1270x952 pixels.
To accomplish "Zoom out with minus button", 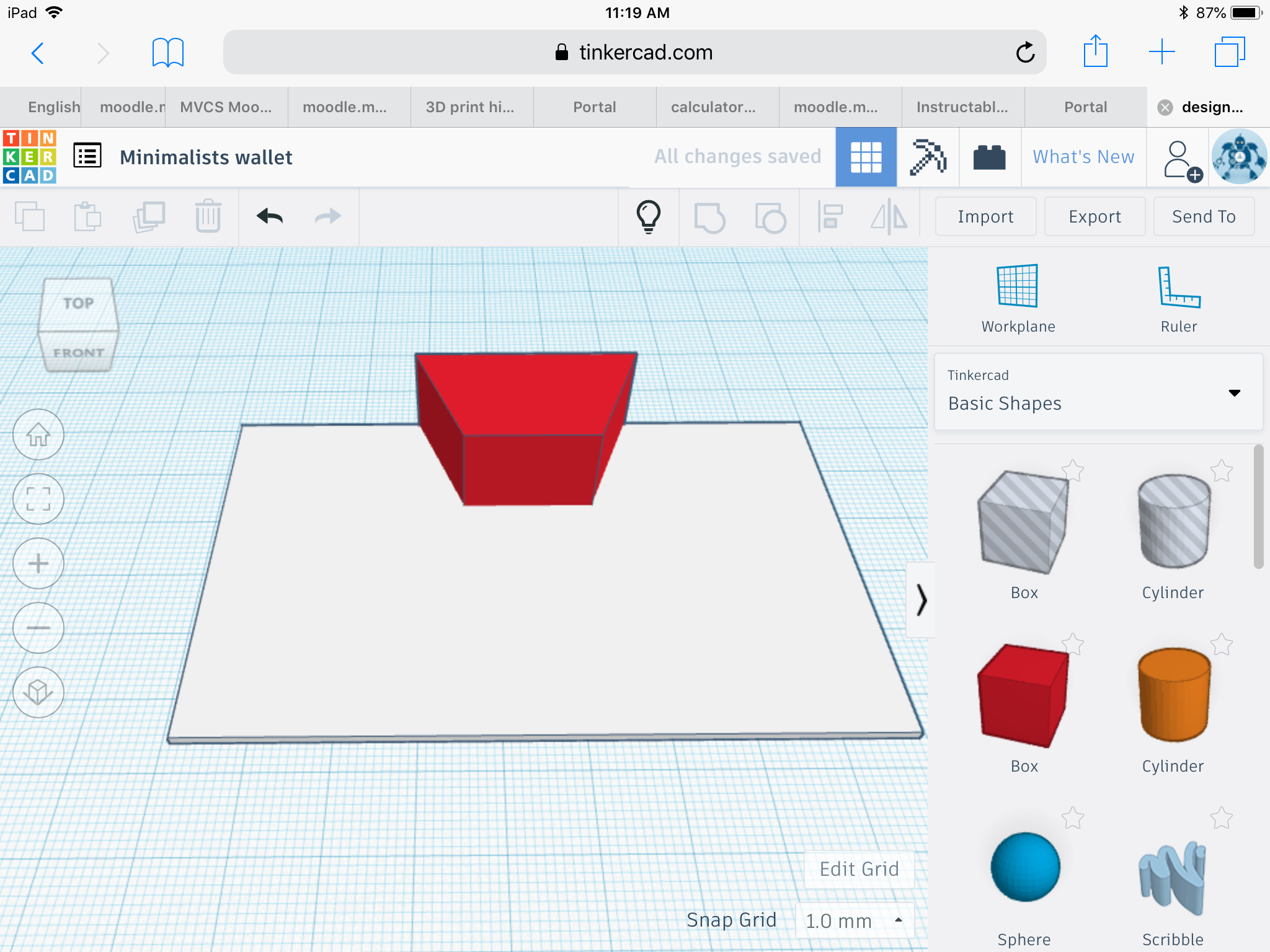I will [38, 628].
